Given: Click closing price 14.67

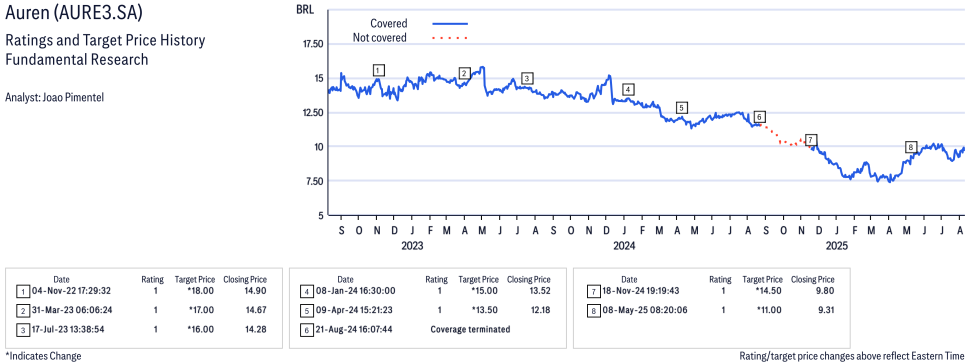Looking at the screenshot, I should pos(256,310).
